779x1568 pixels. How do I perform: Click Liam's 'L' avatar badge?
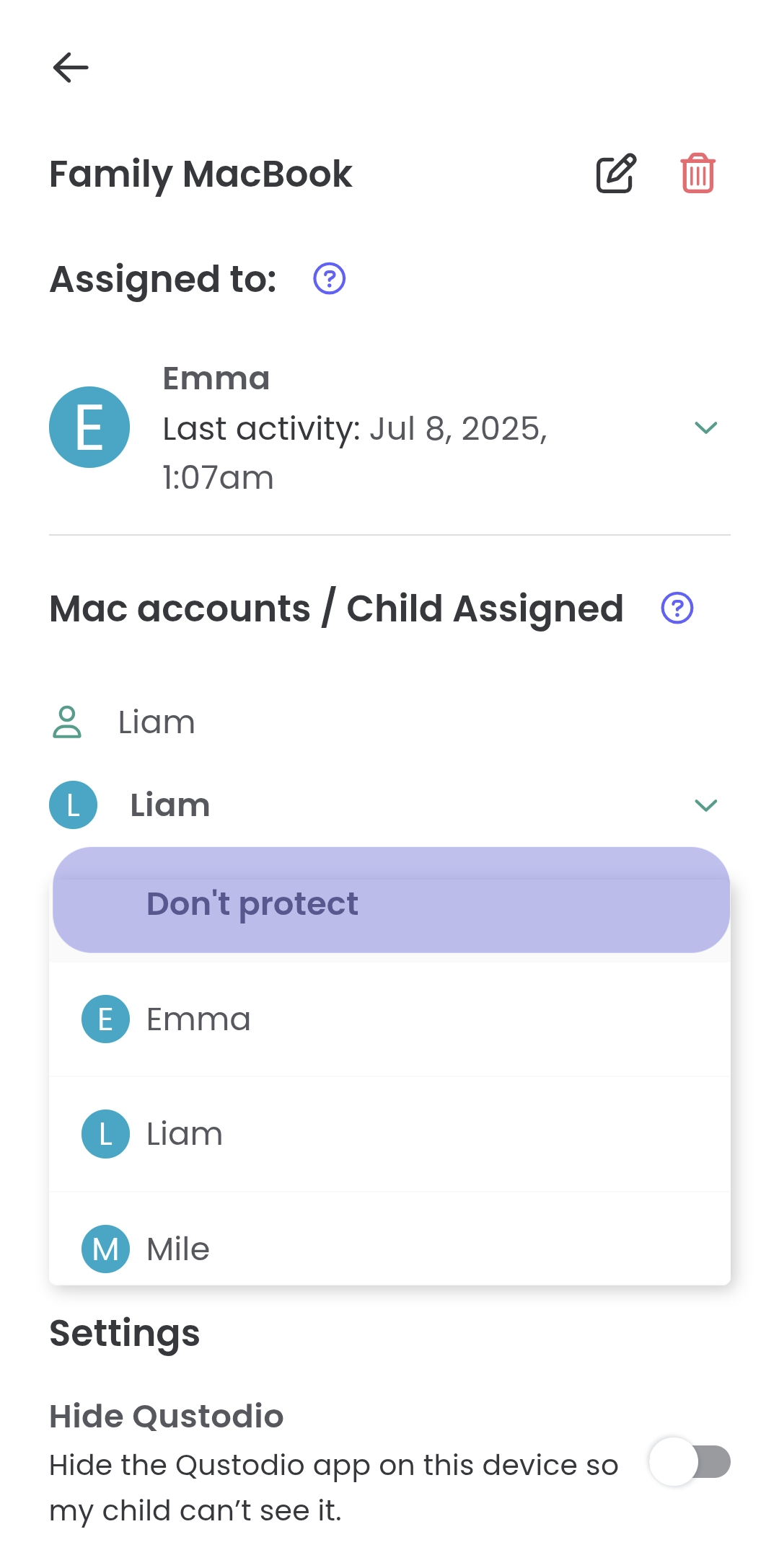tap(72, 805)
